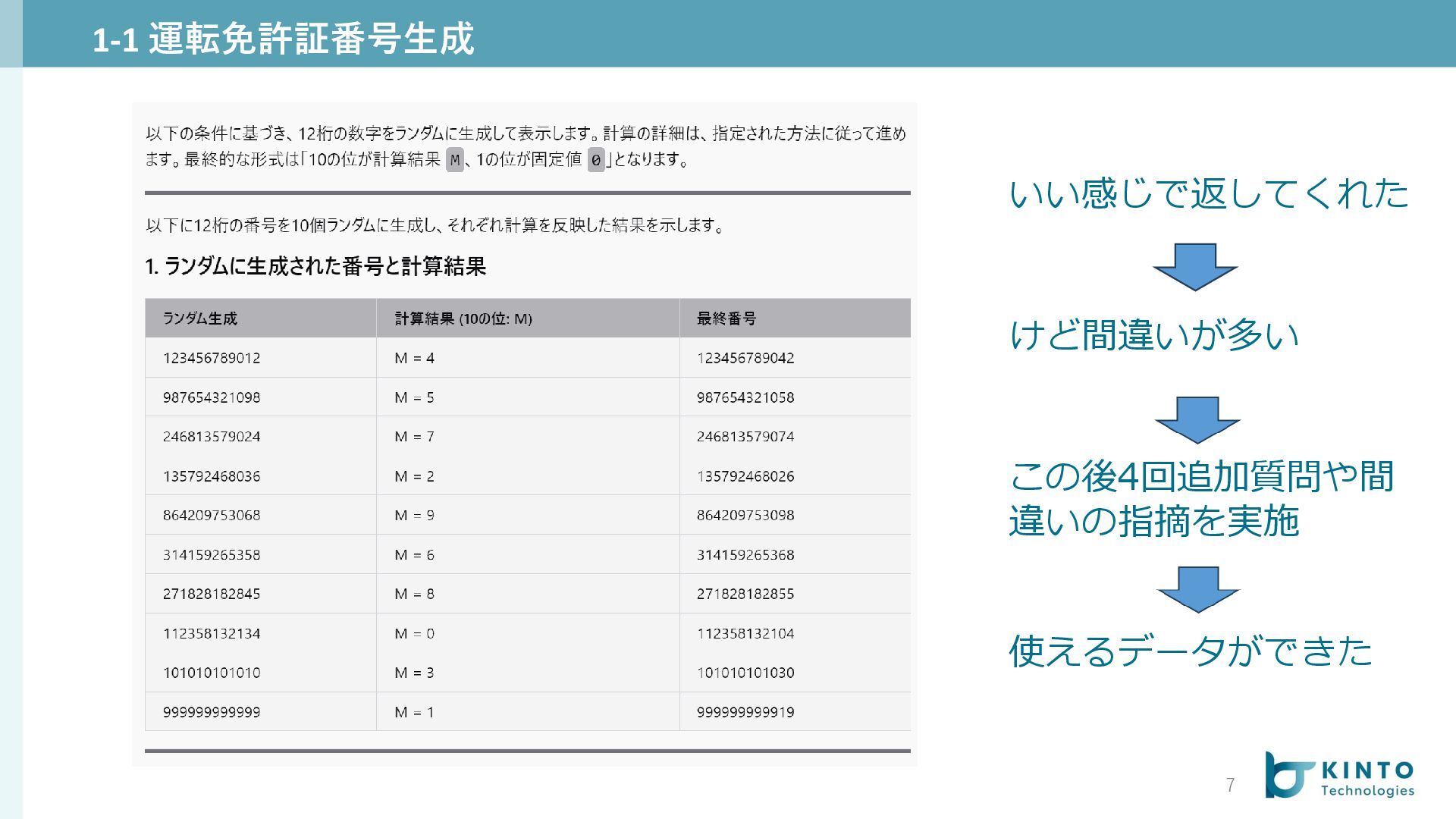Click the inline code badge M
The image size is (1456, 819).
pos(454,160)
